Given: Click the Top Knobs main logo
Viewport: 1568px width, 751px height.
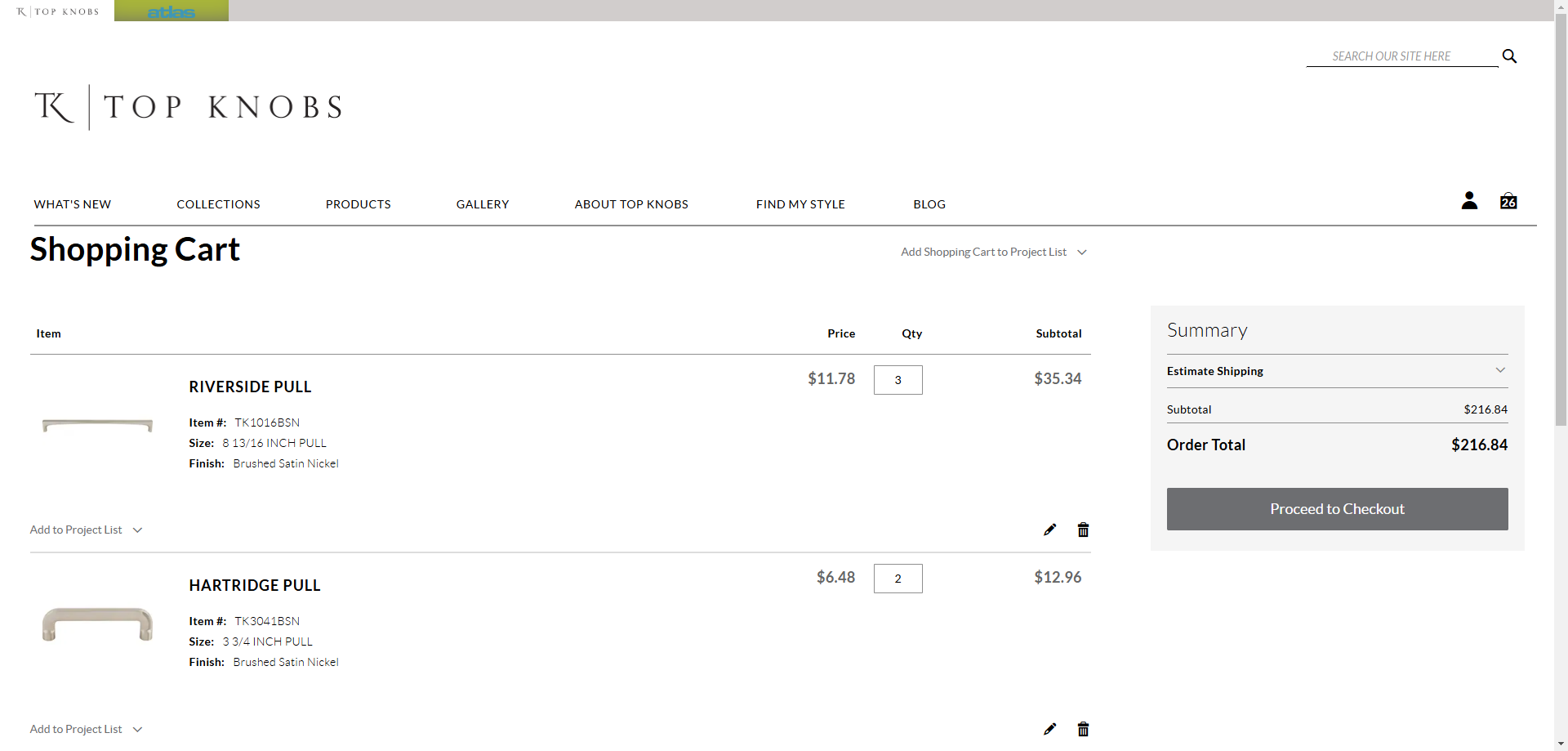Looking at the screenshot, I should click(188, 107).
